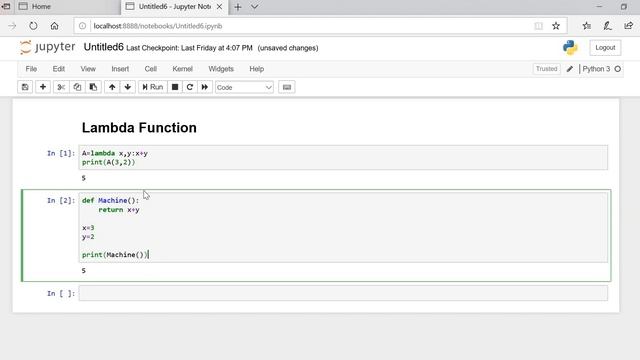Image resolution: width=640 pixels, height=360 pixels.
Task: Click the Jupyter logo
Action: click(47, 47)
